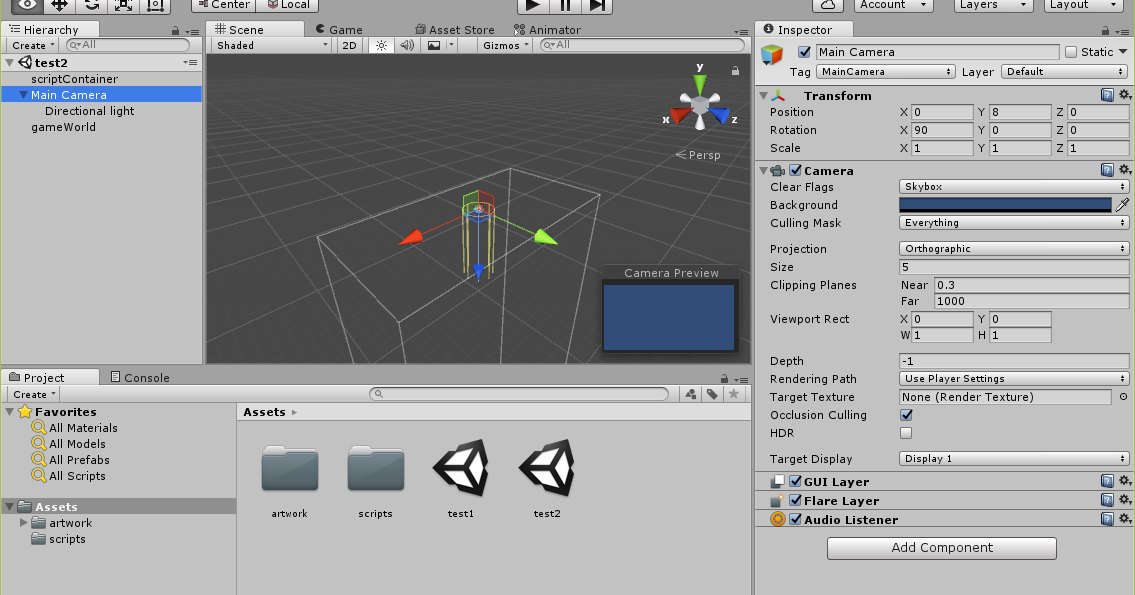The image size is (1135, 595).
Task: Click the Add Component button
Action: pos(941,548)
